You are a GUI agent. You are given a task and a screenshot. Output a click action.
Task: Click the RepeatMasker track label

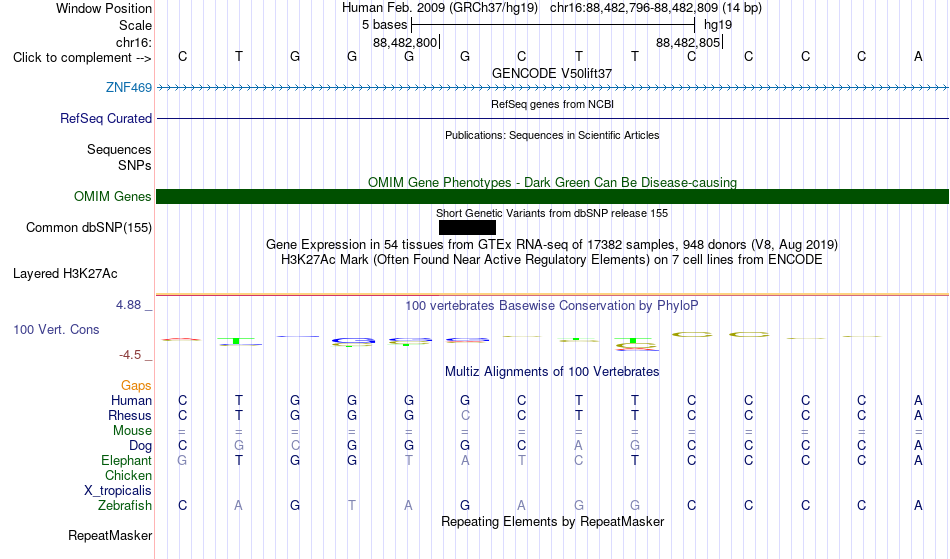coord(110,535)
